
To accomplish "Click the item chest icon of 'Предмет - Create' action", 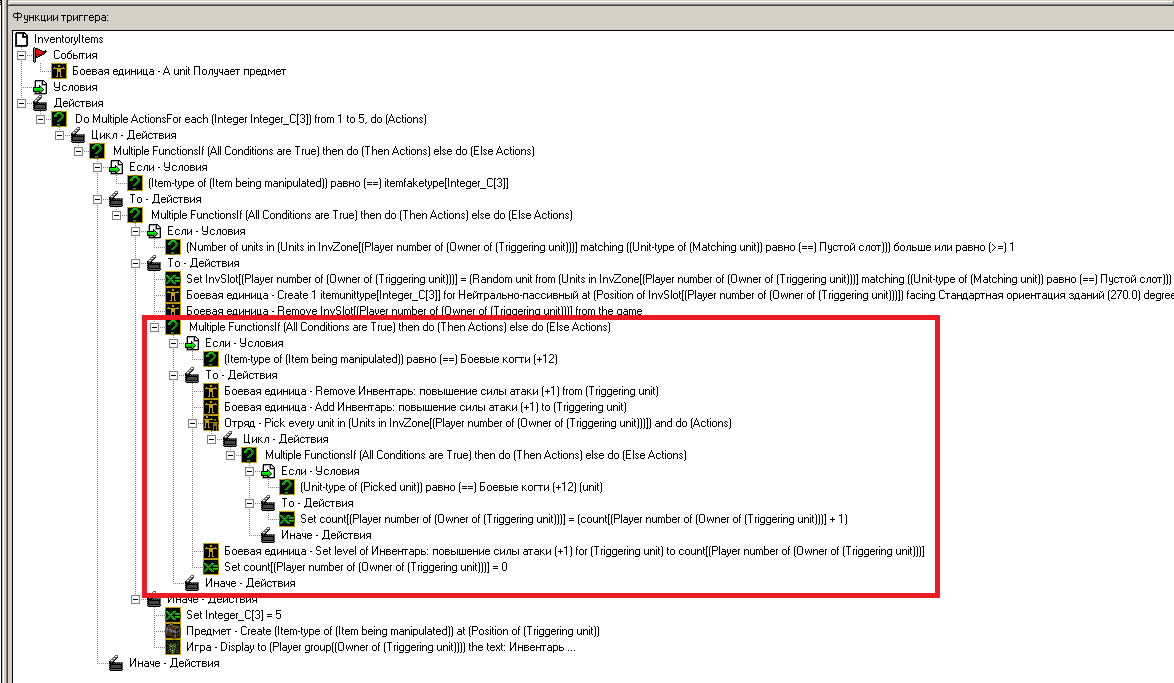I will (x=173, y=631).
